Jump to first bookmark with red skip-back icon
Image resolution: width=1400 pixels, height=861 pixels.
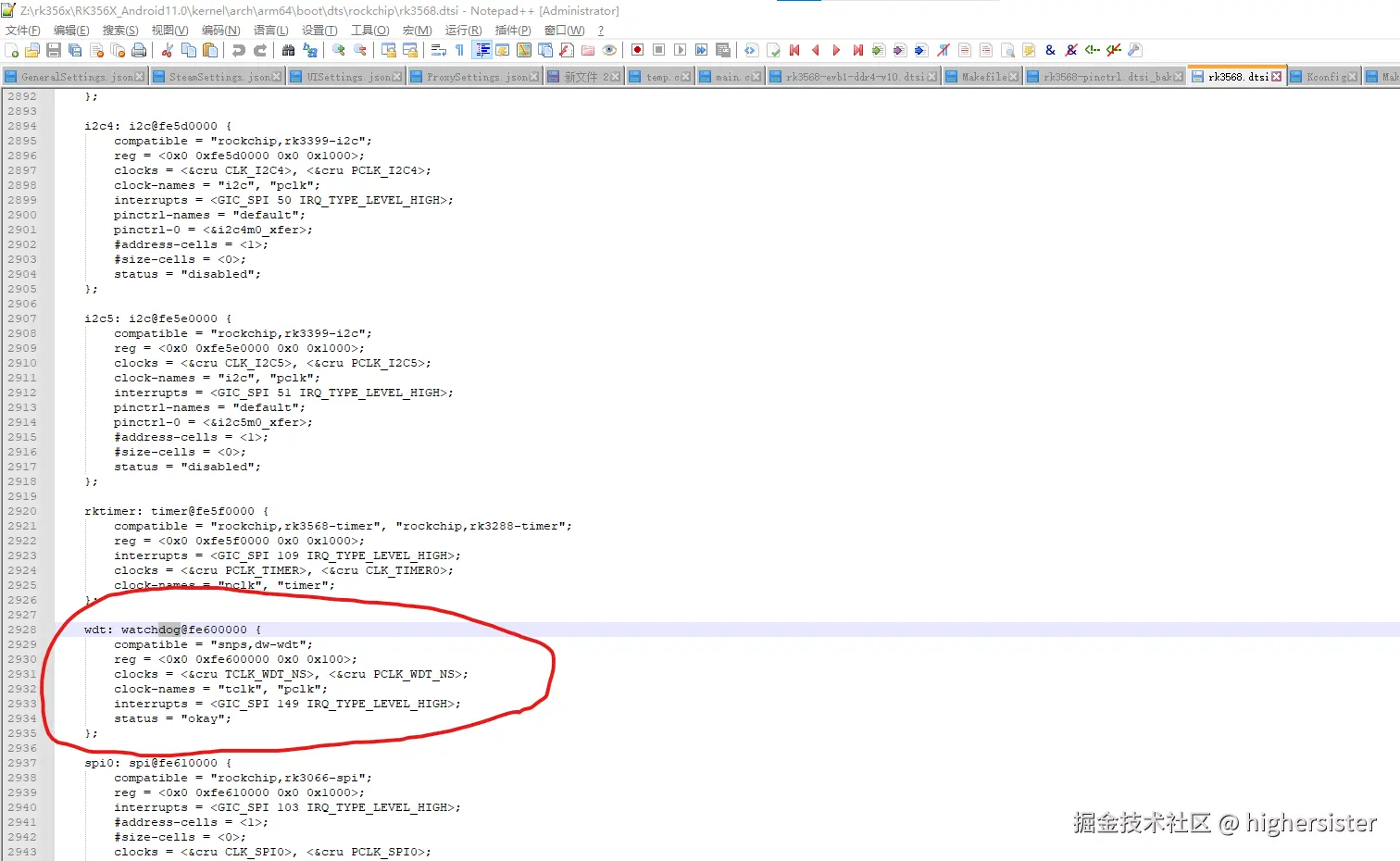click(x=794, y=50)
